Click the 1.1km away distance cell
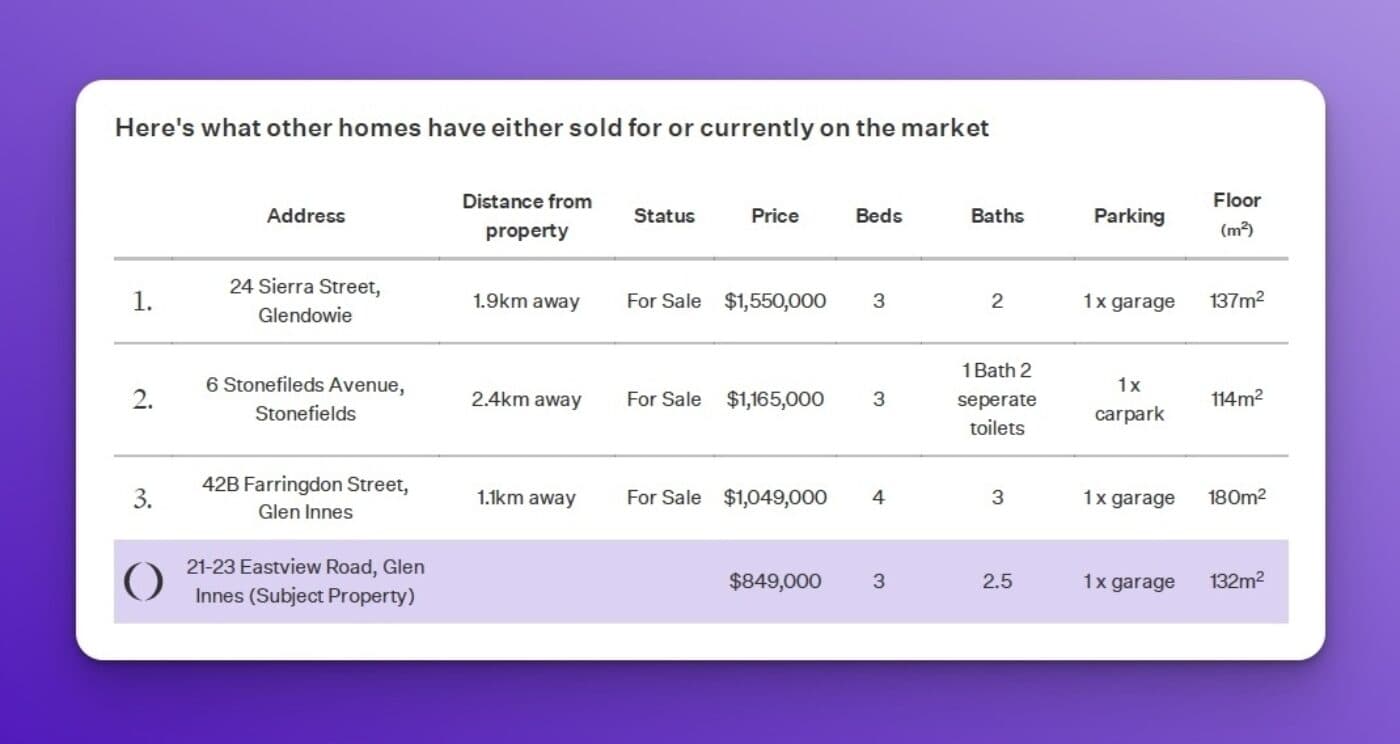This screenshot has width=1400, height=744. click(526, 498)
